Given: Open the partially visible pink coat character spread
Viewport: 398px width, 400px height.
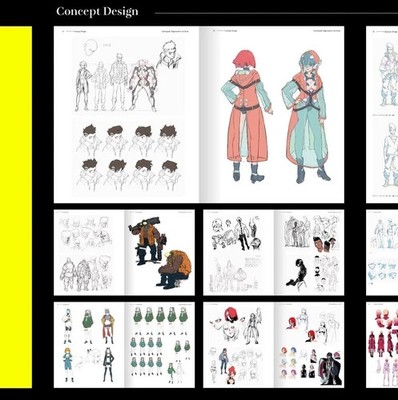Looking at the screenshot, I should pos(382,345).
